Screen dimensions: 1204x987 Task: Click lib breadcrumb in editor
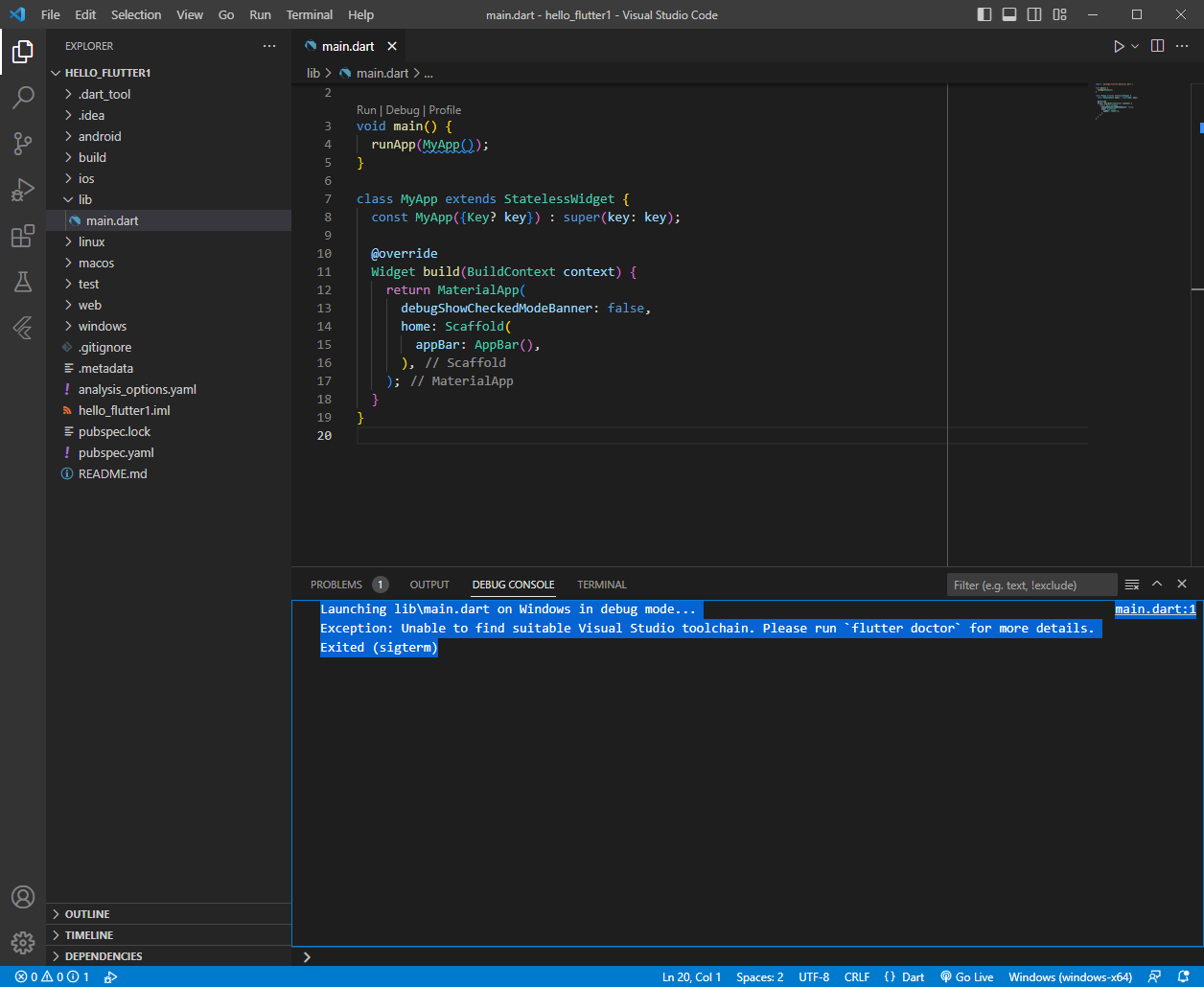point(313,73)
